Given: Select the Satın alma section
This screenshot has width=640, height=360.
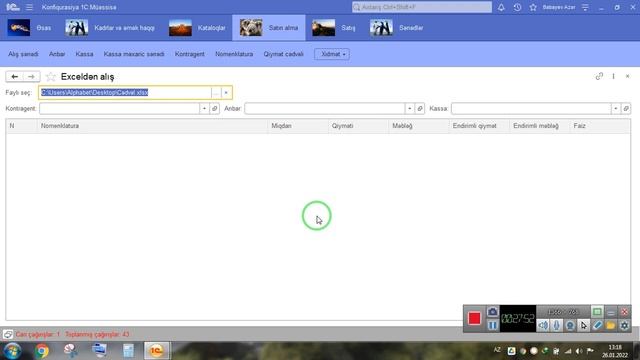Looking at the screenshot, I should tap(269, 28).
